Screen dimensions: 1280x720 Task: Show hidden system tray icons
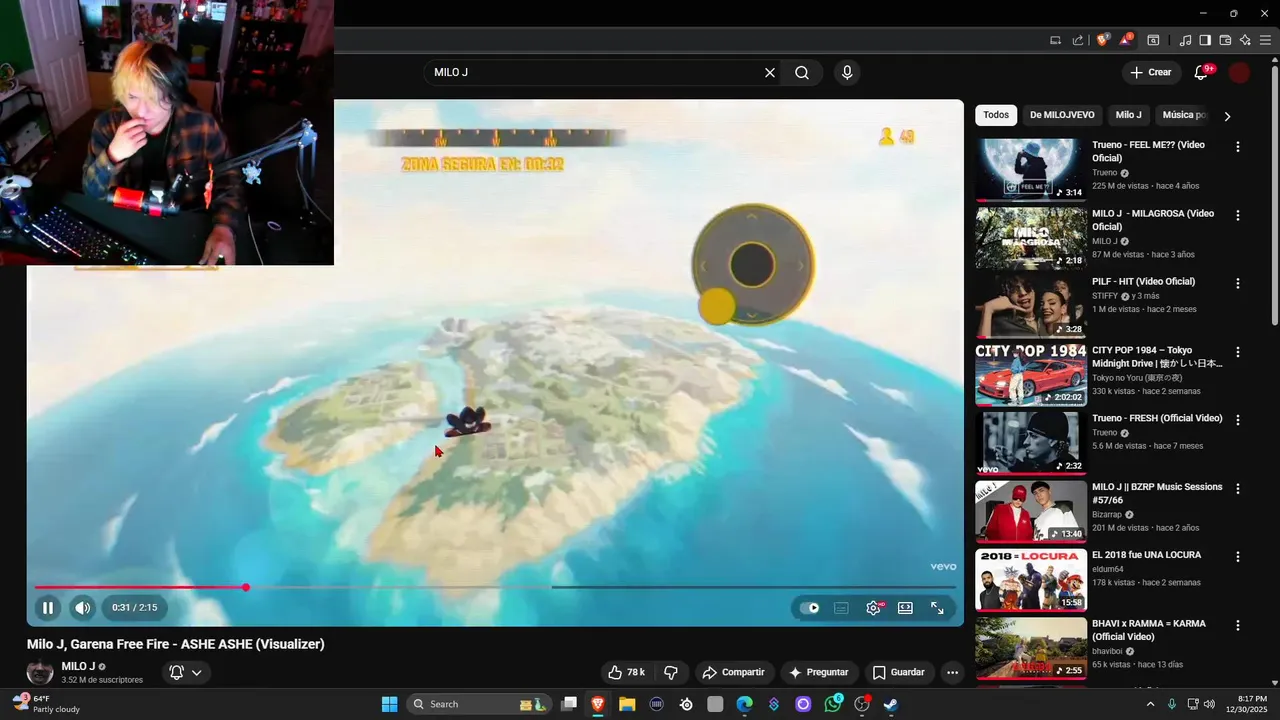[1150, 704]
